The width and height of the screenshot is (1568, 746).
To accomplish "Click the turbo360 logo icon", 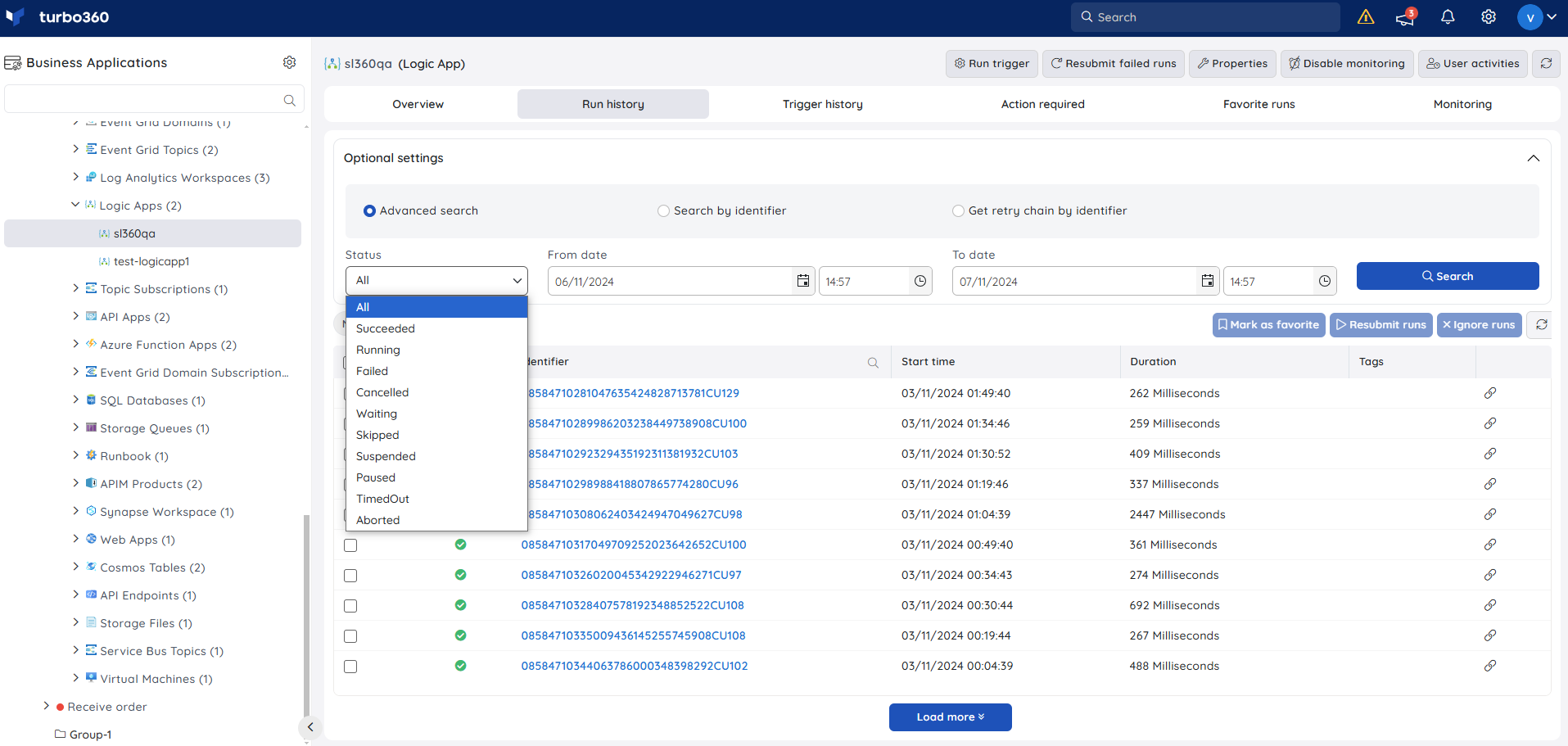I will (15, 17).
